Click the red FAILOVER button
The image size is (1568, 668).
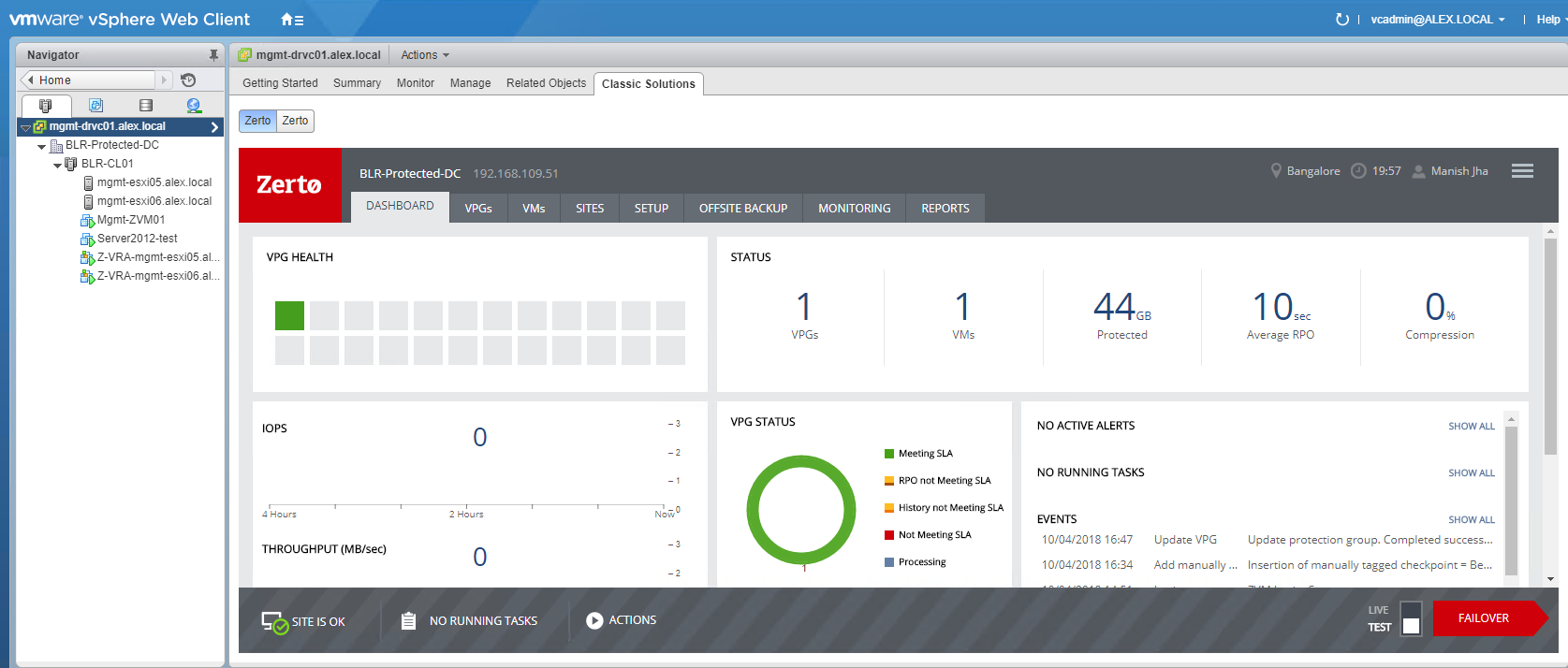tap(1484, 618)
